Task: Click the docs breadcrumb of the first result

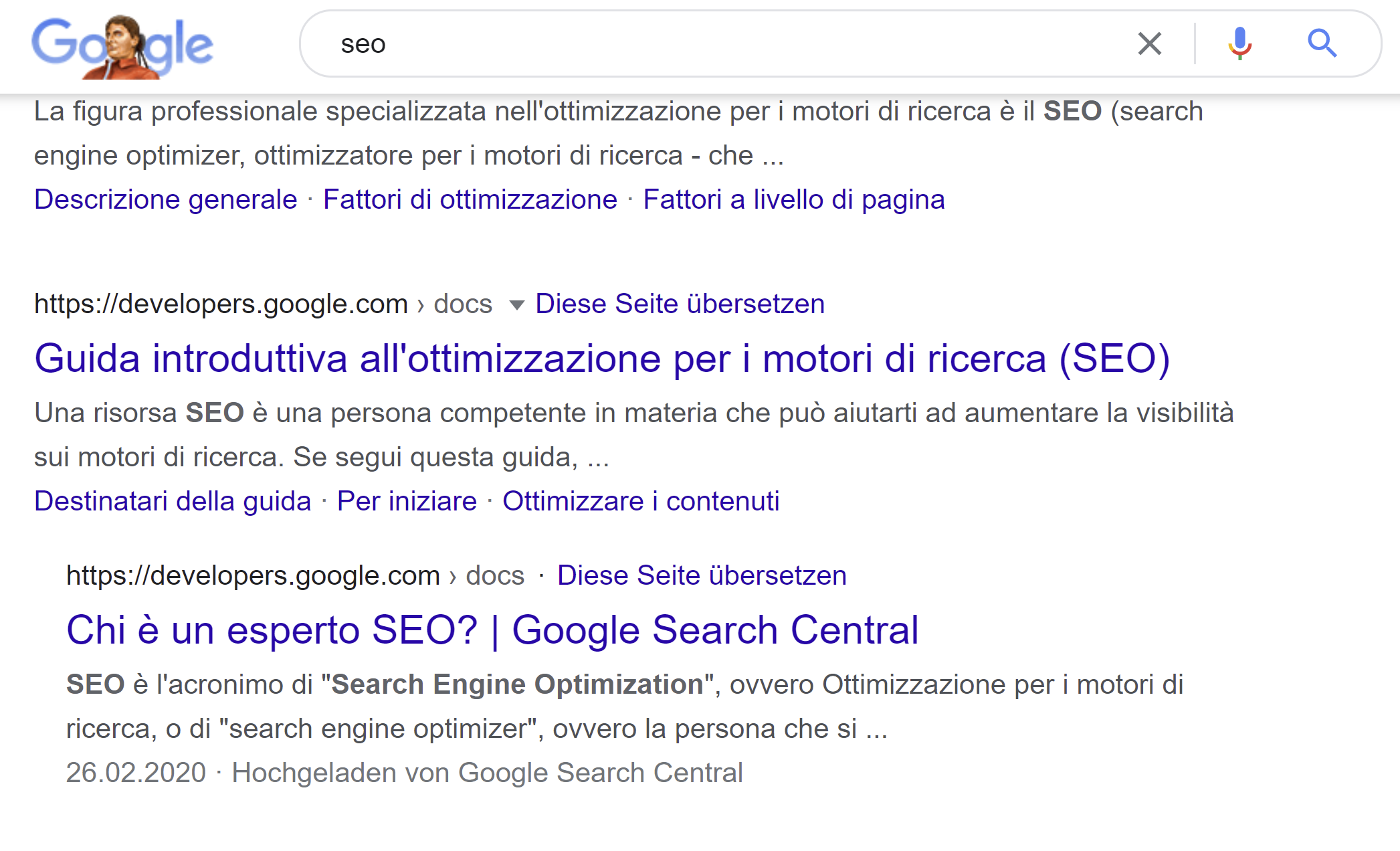Action: 462,304
